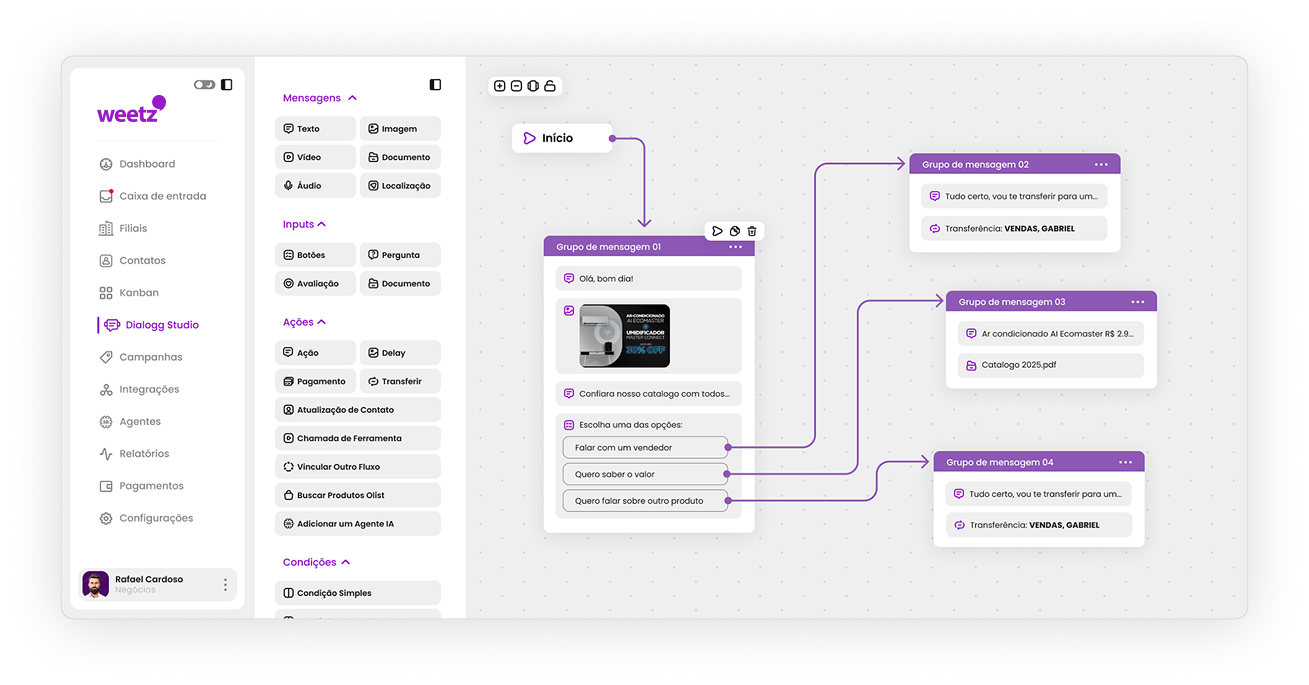The height and width of the screenshot is (685, 1309).
Task: Toggle the theme switch in sidebar header
Action: click(204, 85)
